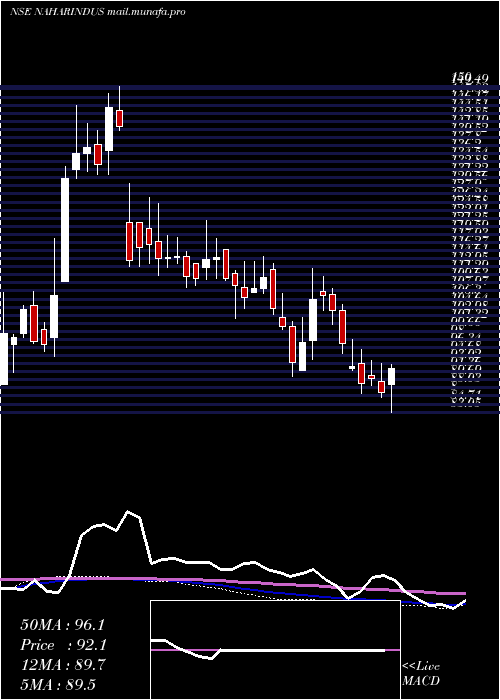Click inside the MACD inset chart box
The image size is (500, 700).
pyautogui.click(x=275, y=650)
